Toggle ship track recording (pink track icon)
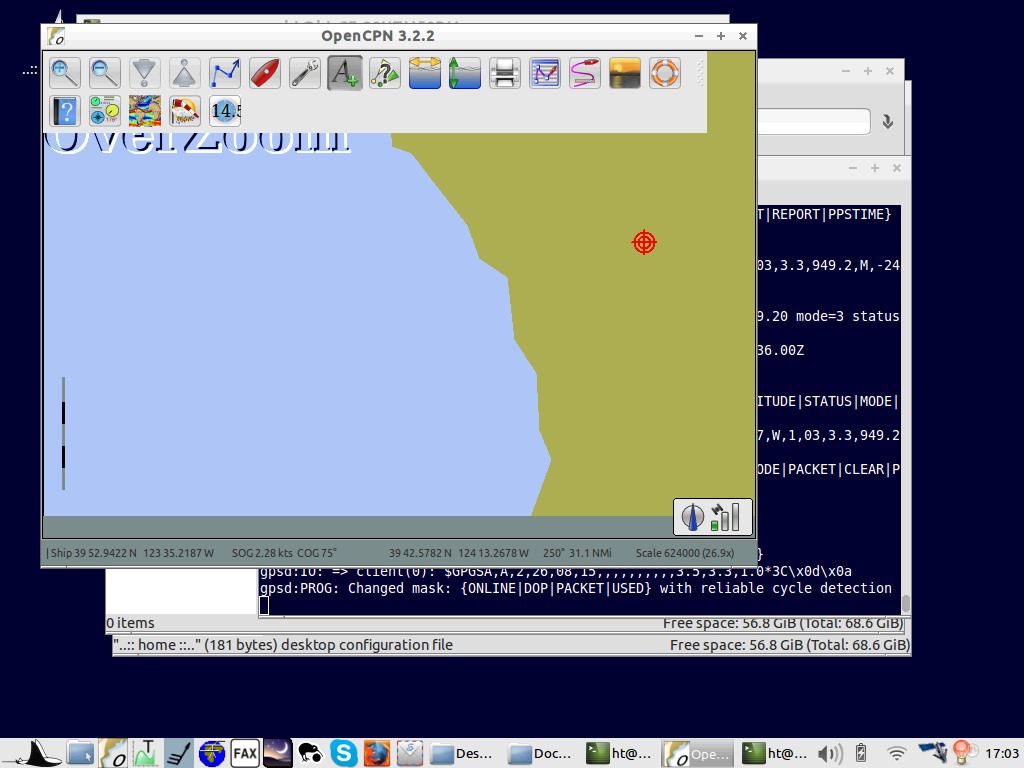 (x=585, y=73)
